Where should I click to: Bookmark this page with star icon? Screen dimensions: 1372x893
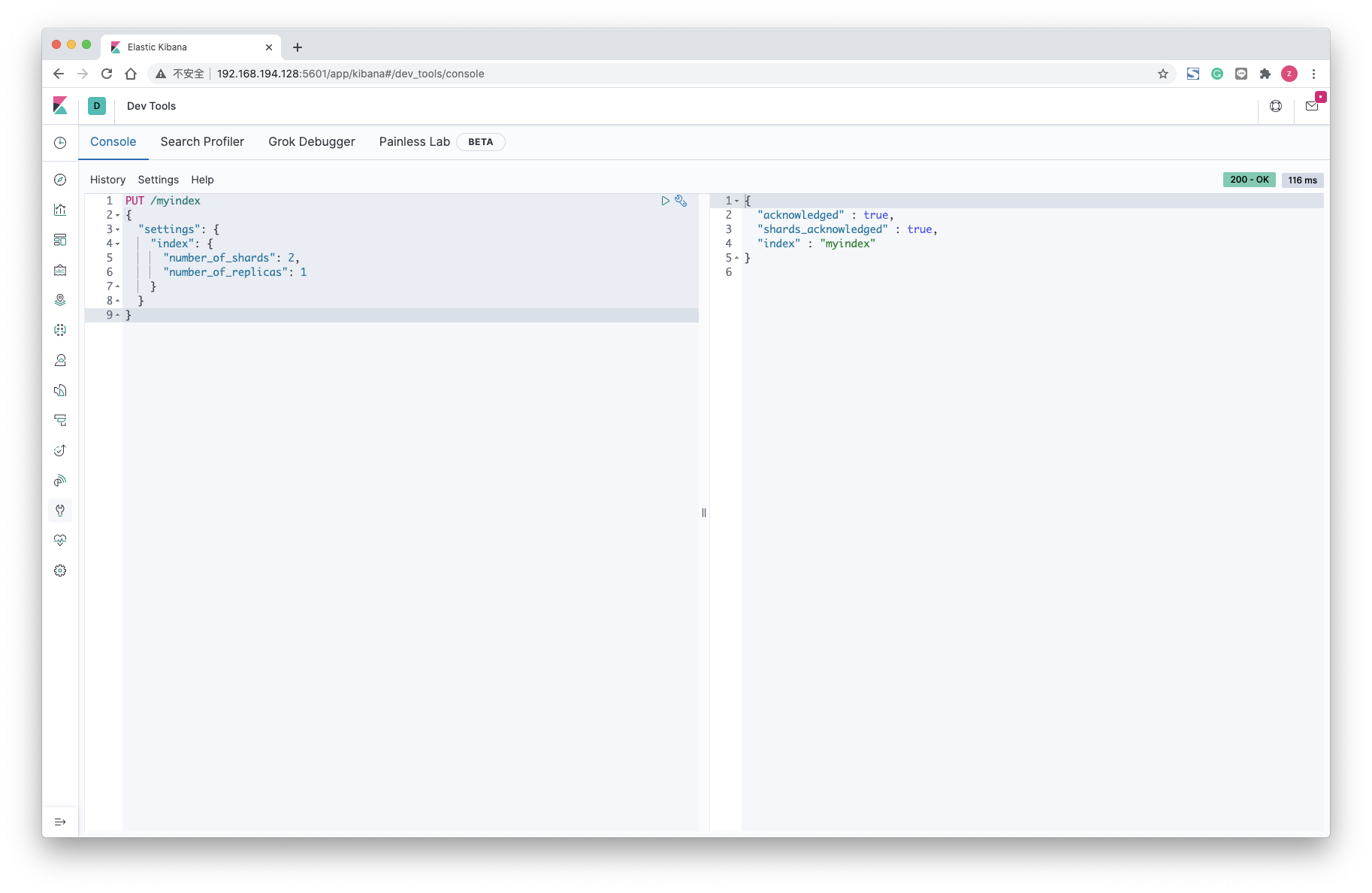click(1163, 74)
